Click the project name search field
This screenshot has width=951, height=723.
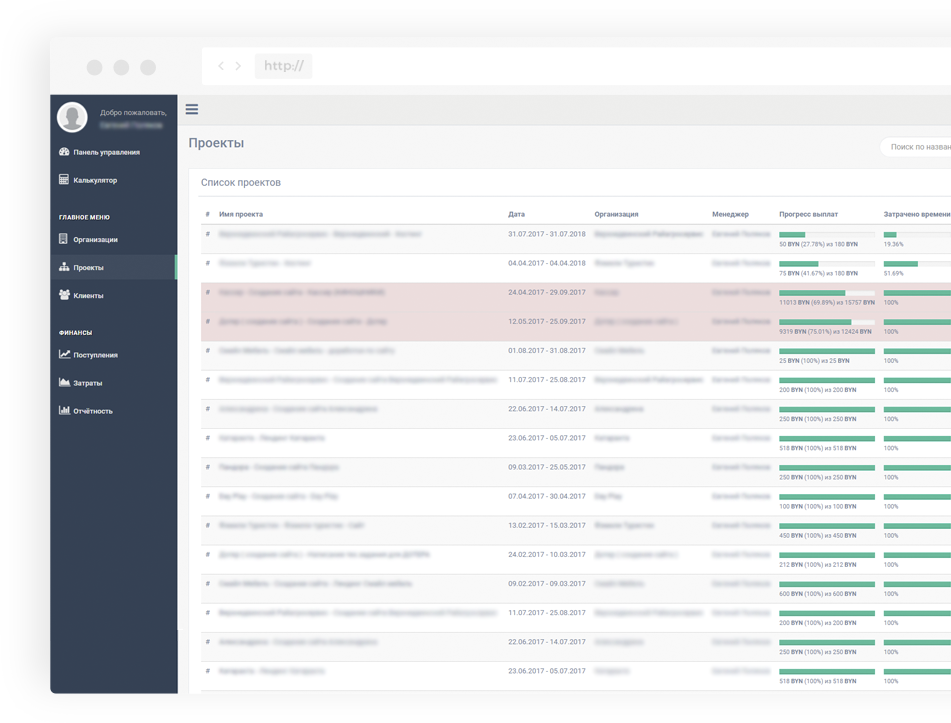pyautogui.click(x=916, y=147)
